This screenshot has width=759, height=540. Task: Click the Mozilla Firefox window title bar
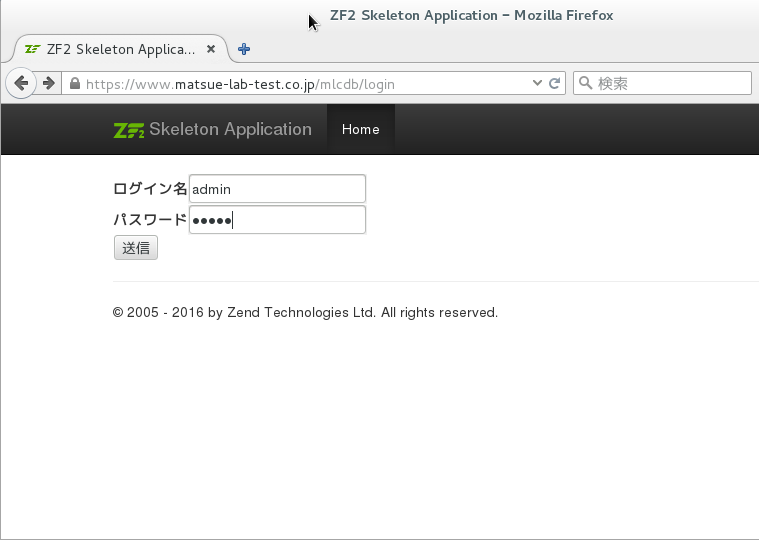coord(470,15)
